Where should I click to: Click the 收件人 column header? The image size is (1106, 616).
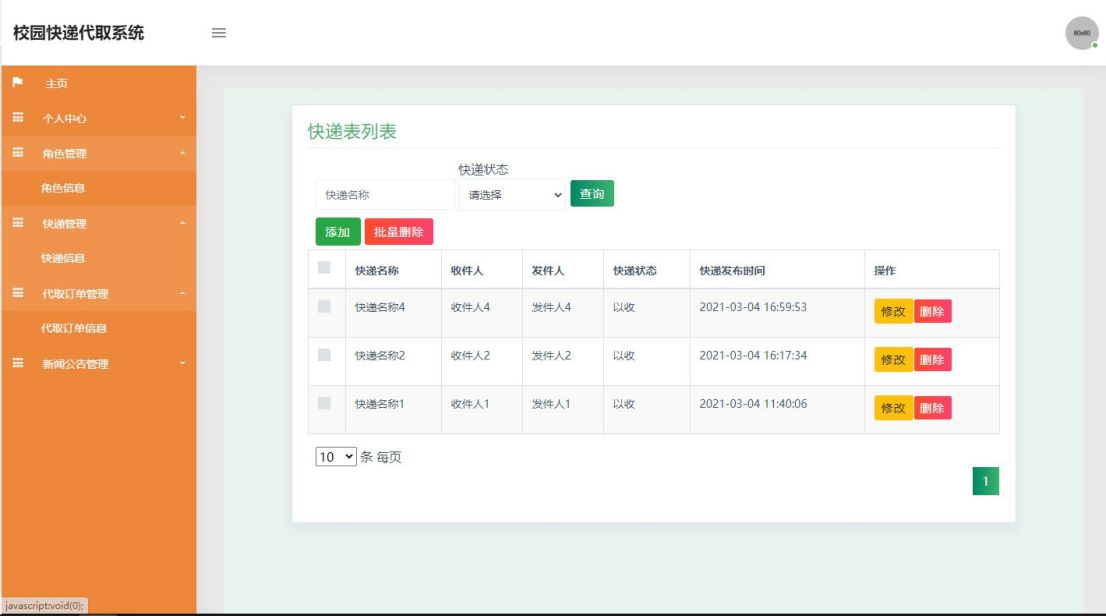[467, 270]
